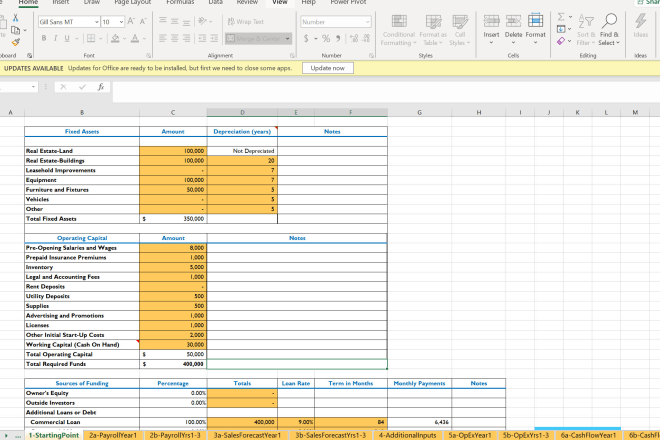This screenshot has width=660, height=440.
Task: Open the Home ribbon tab
Action: click(x=28, y=3)
